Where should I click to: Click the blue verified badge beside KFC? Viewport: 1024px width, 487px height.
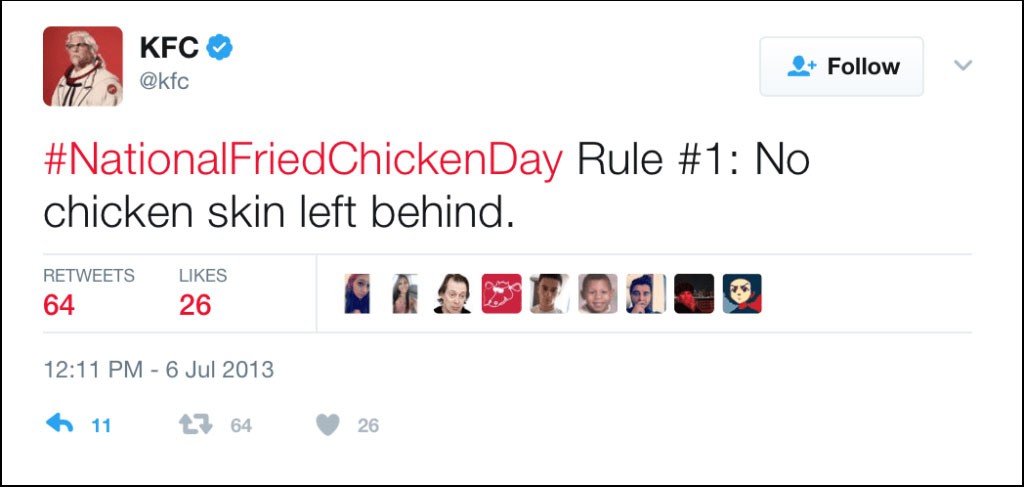(x=220, y=47)
